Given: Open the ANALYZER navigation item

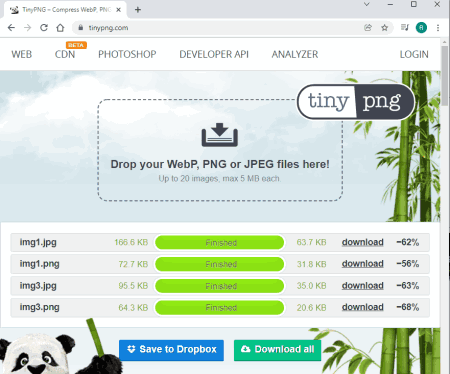Looking at the screenshot, I should [x=295, y=54].
